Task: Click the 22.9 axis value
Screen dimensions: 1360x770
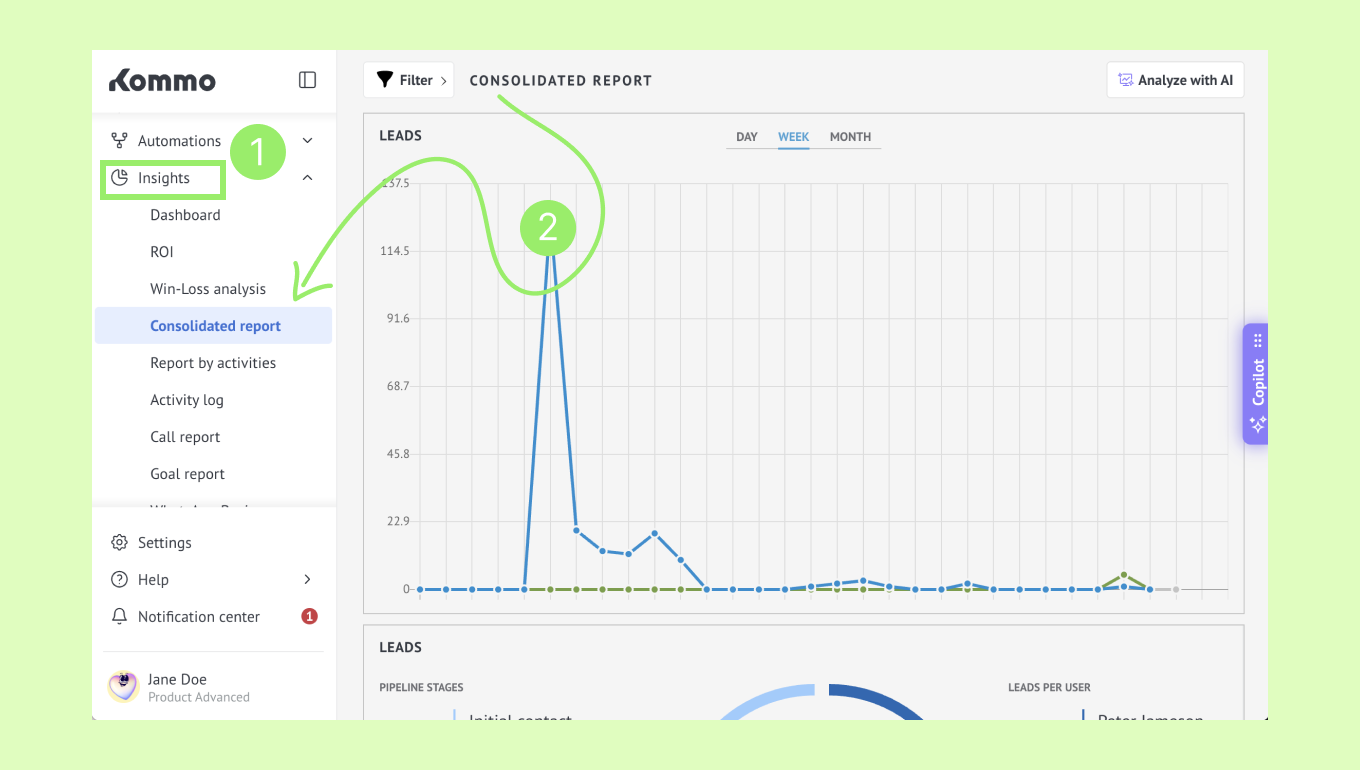Action: point(397,522)
